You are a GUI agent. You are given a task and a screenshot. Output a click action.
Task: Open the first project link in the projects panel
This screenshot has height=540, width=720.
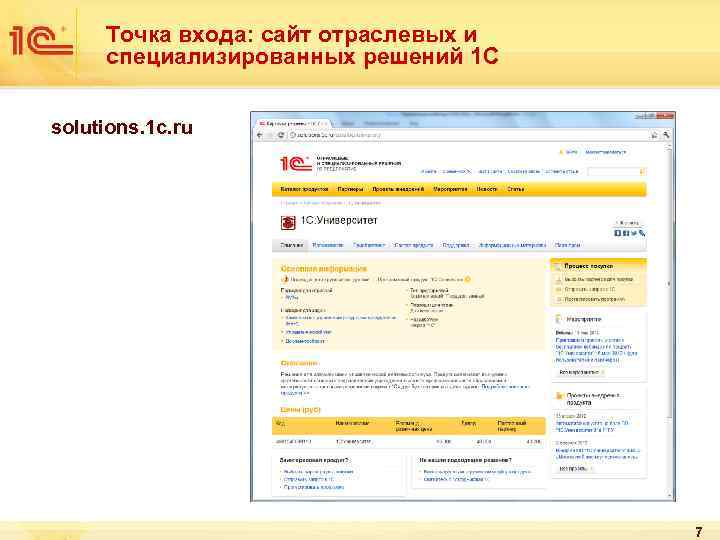pyautogui.click(x=592, y=426)
